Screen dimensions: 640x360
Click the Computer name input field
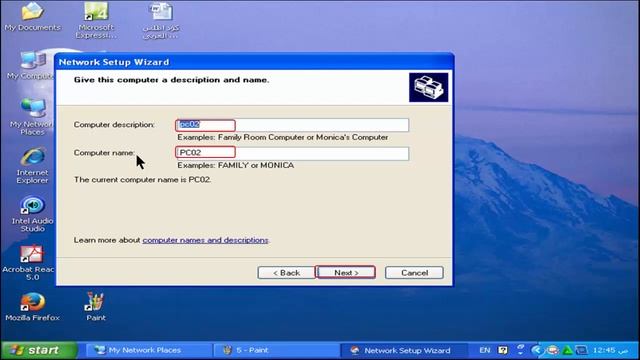pyautogui.click(x=292, y=153)
